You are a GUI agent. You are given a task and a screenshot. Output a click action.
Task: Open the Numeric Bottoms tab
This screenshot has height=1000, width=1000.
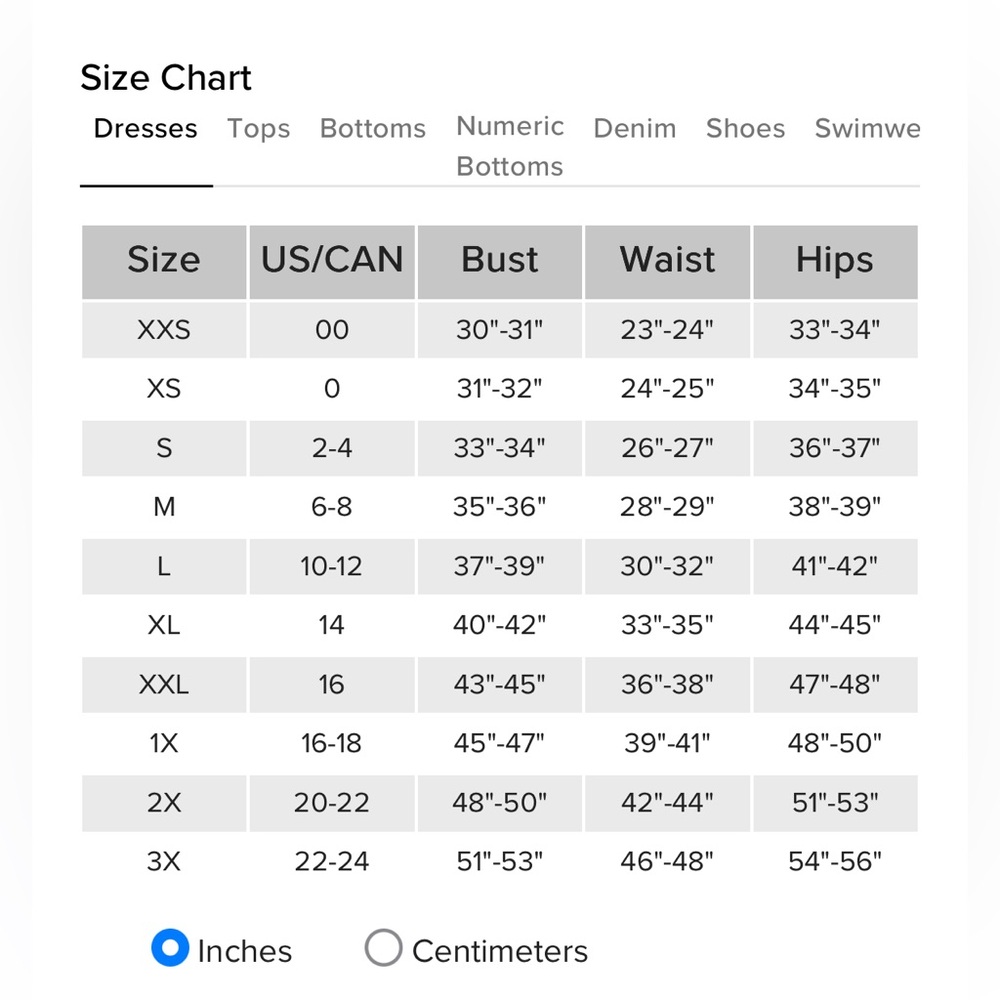[x=510, y=146]
